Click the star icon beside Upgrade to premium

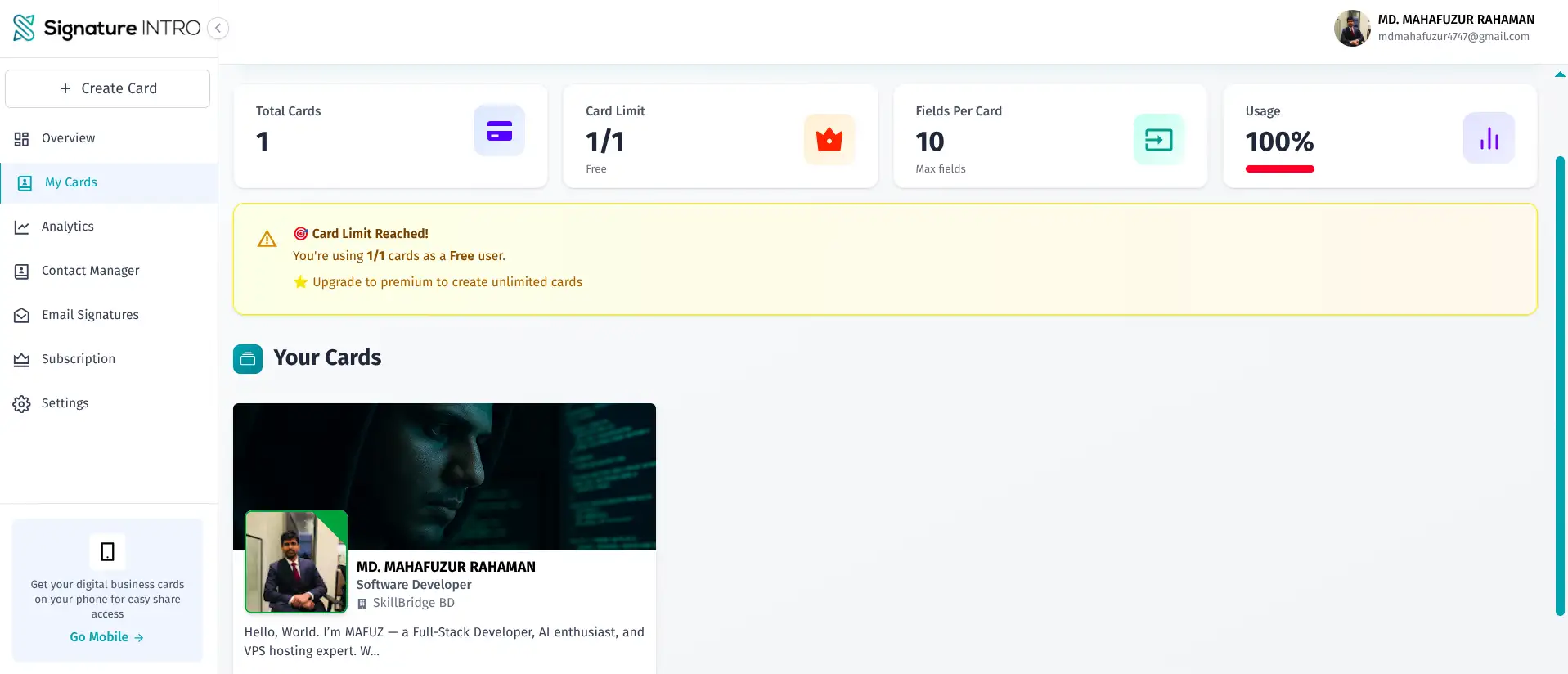[301, 282]
